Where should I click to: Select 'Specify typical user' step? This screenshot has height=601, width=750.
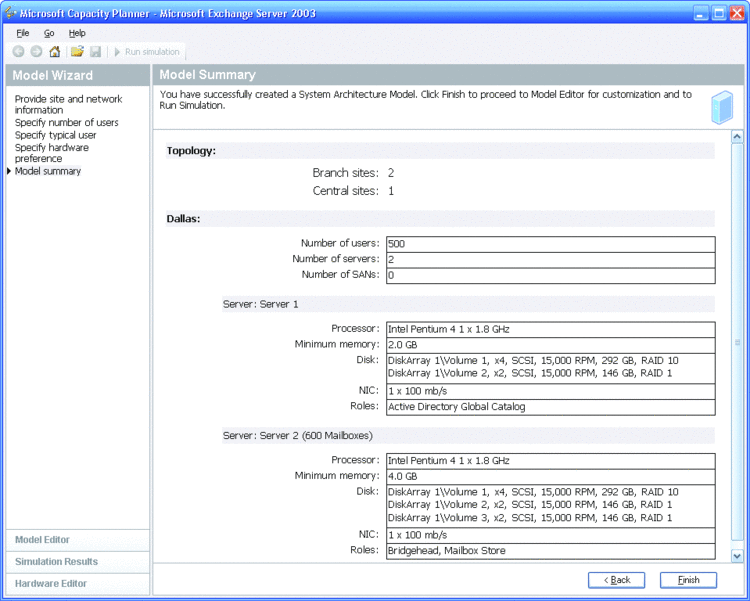pyautogui.click(x=55, y=135)
